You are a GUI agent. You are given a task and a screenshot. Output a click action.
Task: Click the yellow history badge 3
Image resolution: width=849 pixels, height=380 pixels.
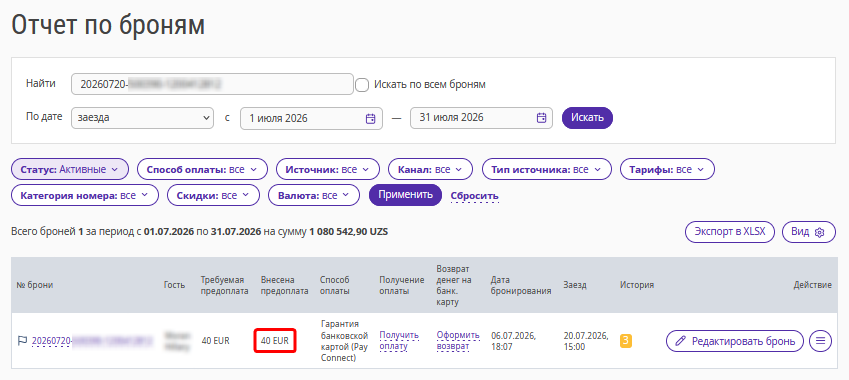pyautogui.click(x=626, y=341)
